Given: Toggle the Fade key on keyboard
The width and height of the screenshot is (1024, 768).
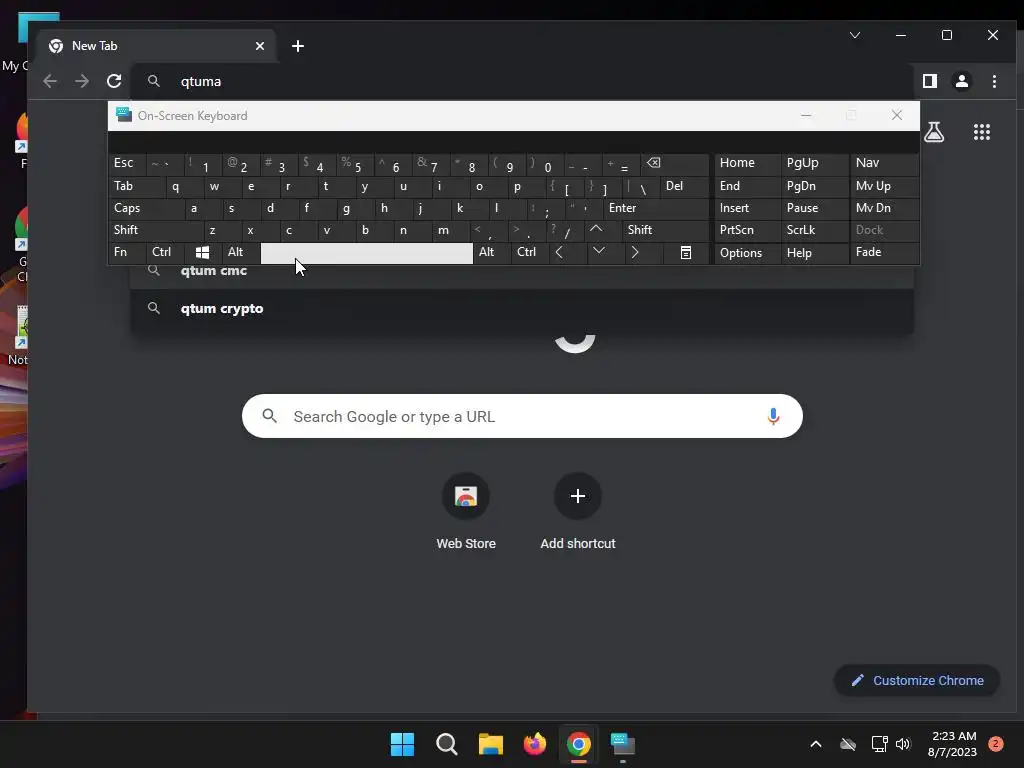Looking at the screenshot, I should (x=884, y=252).
